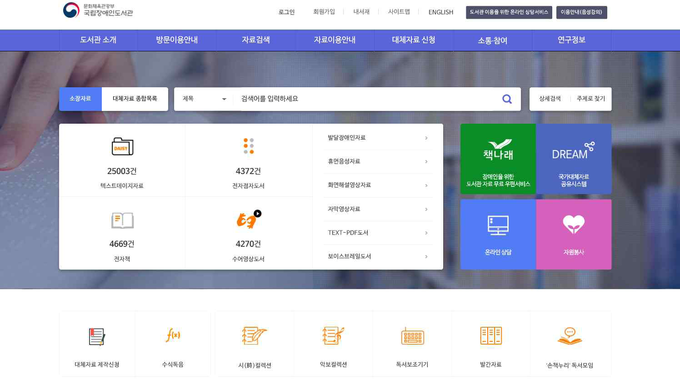680x386 pixels.
Task: Click the 악보컬렉션 music sheet icon
Action: (333, 336)
